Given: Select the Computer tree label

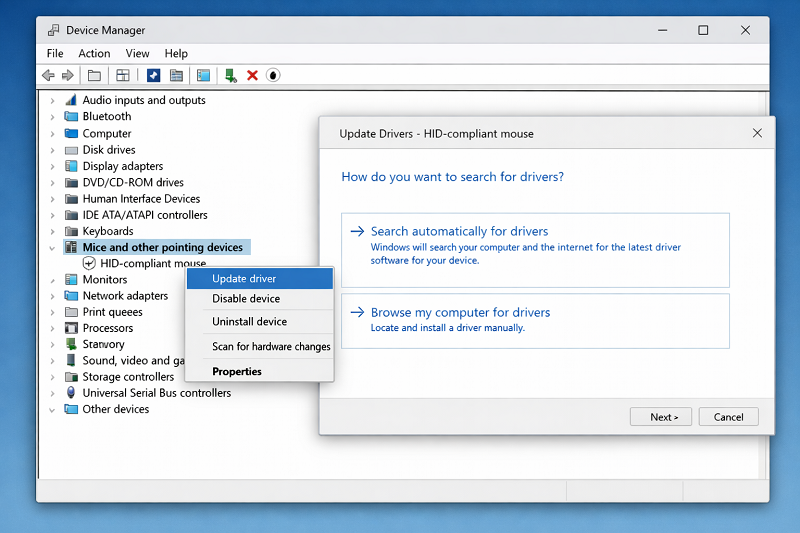Looking at the screenshot, I should 107,134.
